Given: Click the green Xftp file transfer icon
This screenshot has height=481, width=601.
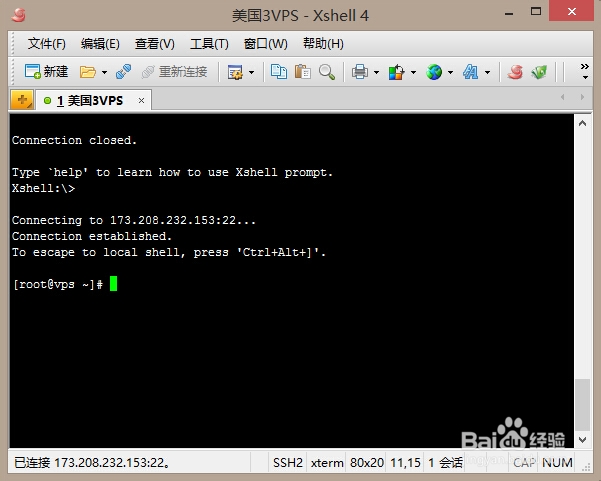Looking at the screenshot, I should click(539, 72).
